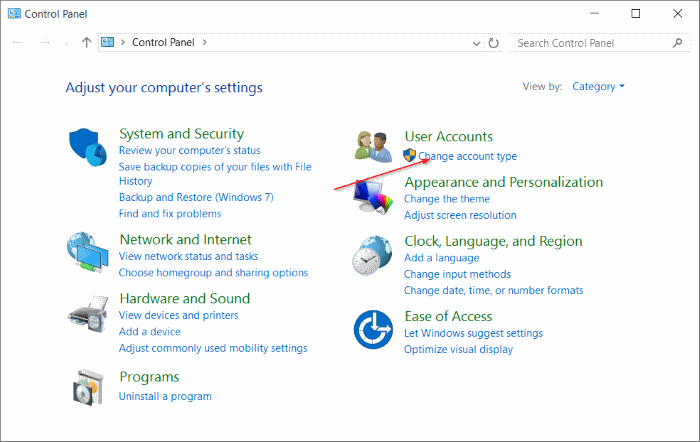Open Ease of Access heading
This screenshot has height=442, width=700.
point(448,316)
